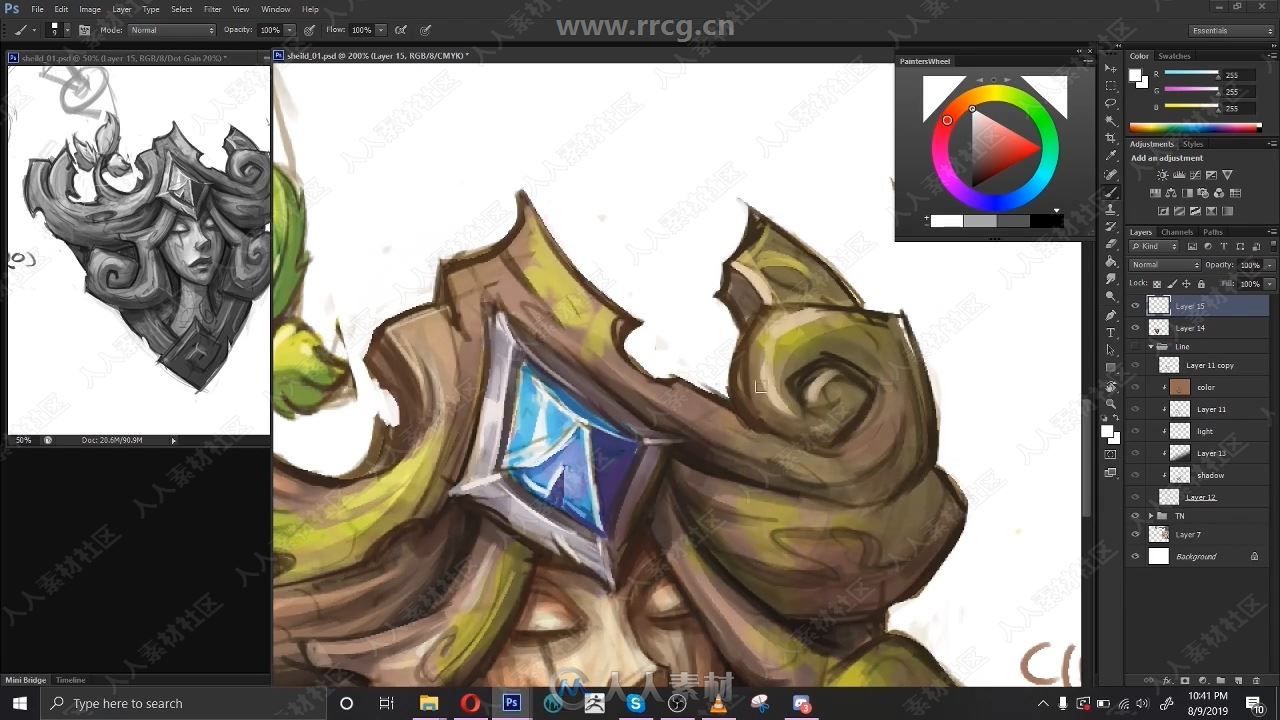Open brush blending Mode dropdown

click(171, 30)
